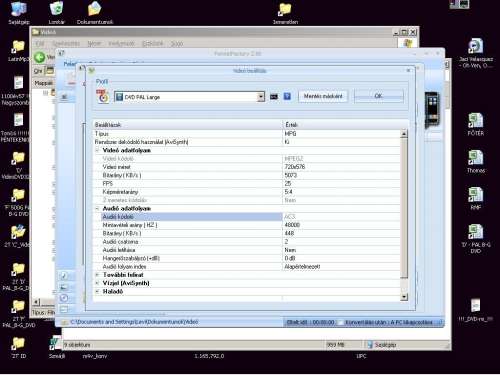Close the Videó beállítás dialog
This screenshot has height=375, width=500.
408,70
